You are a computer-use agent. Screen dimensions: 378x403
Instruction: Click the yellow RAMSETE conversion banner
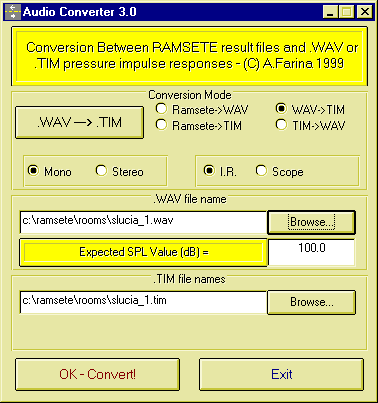tap(189, 56)
